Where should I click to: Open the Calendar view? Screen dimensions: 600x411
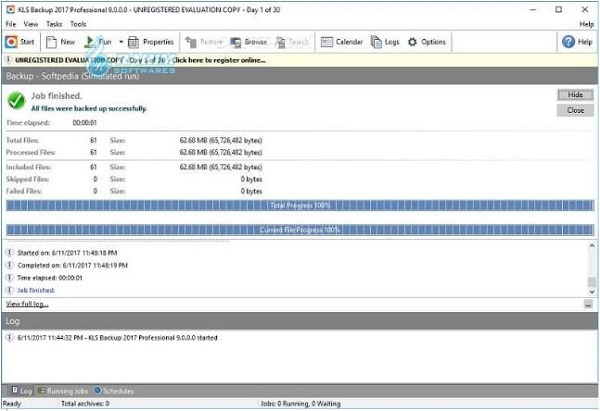click(342, 42)
